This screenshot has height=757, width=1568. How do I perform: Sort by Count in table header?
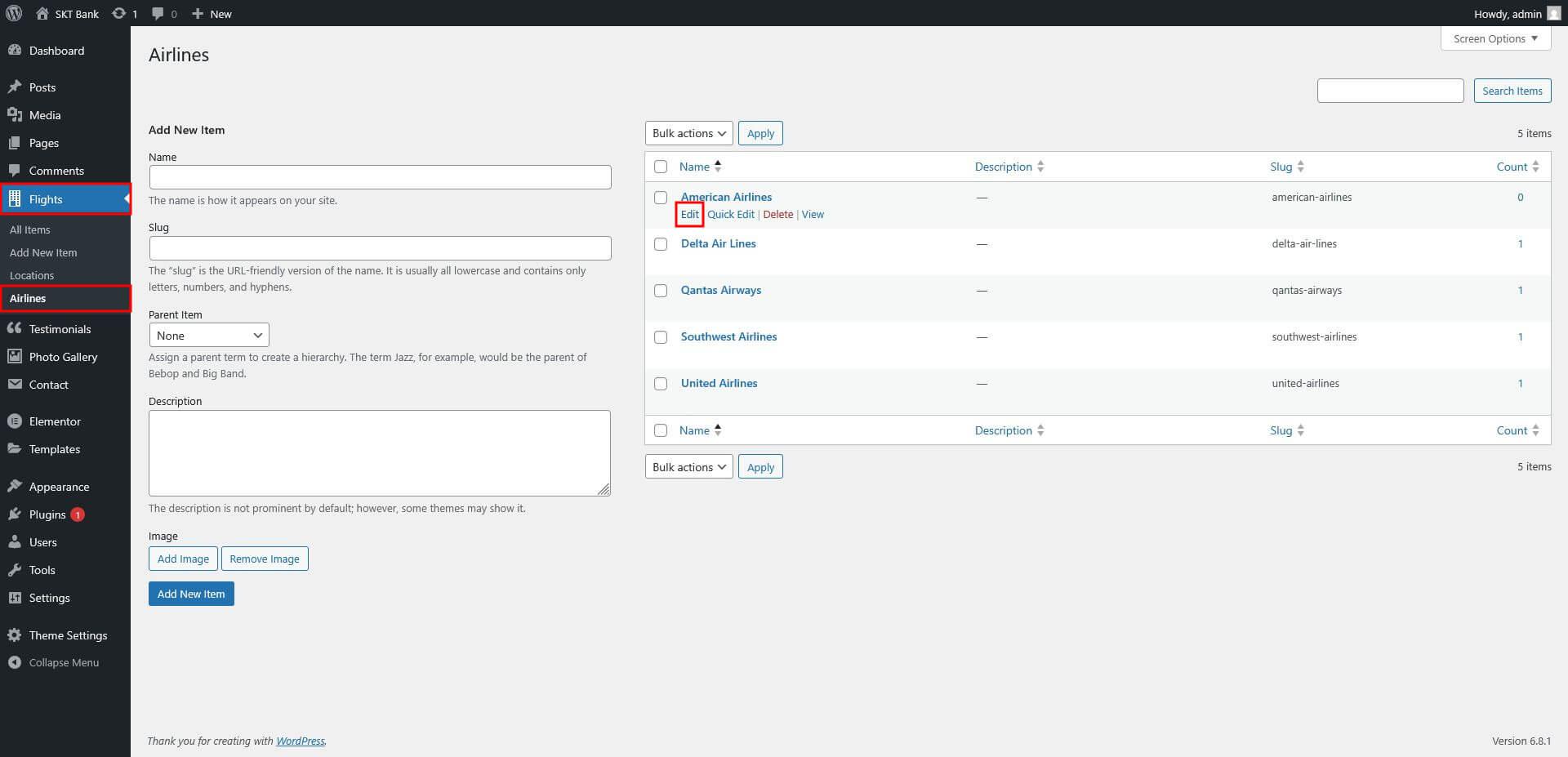coord(1518,167)
